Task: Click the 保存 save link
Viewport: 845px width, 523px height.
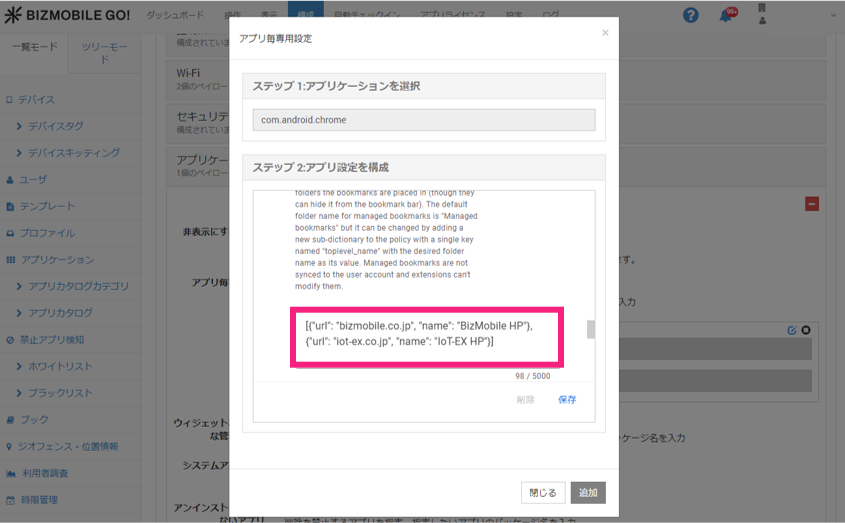Action: pyautogui.click(x=567, y=399)
